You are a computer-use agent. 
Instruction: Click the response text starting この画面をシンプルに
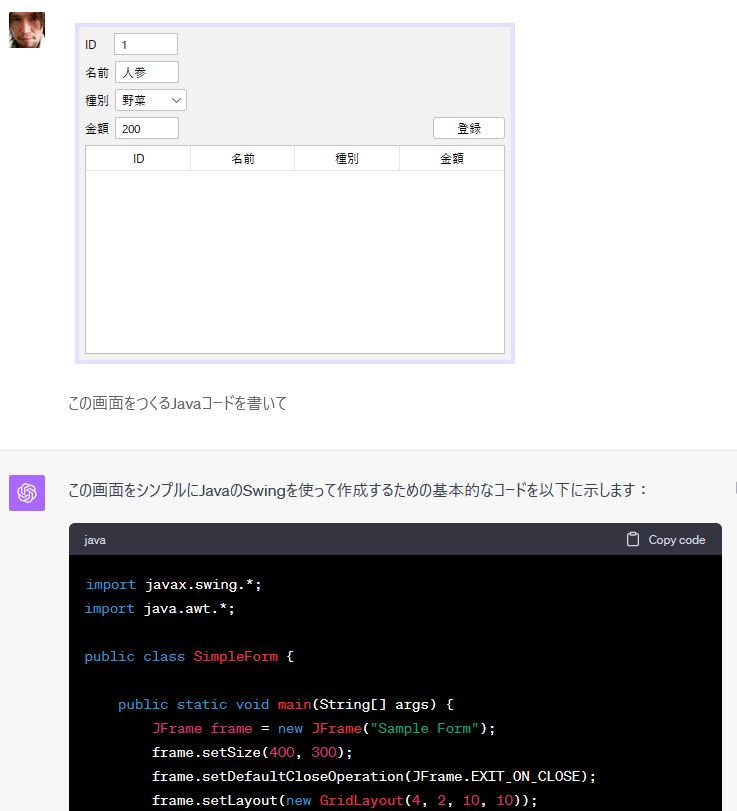[x=357, y=490]
